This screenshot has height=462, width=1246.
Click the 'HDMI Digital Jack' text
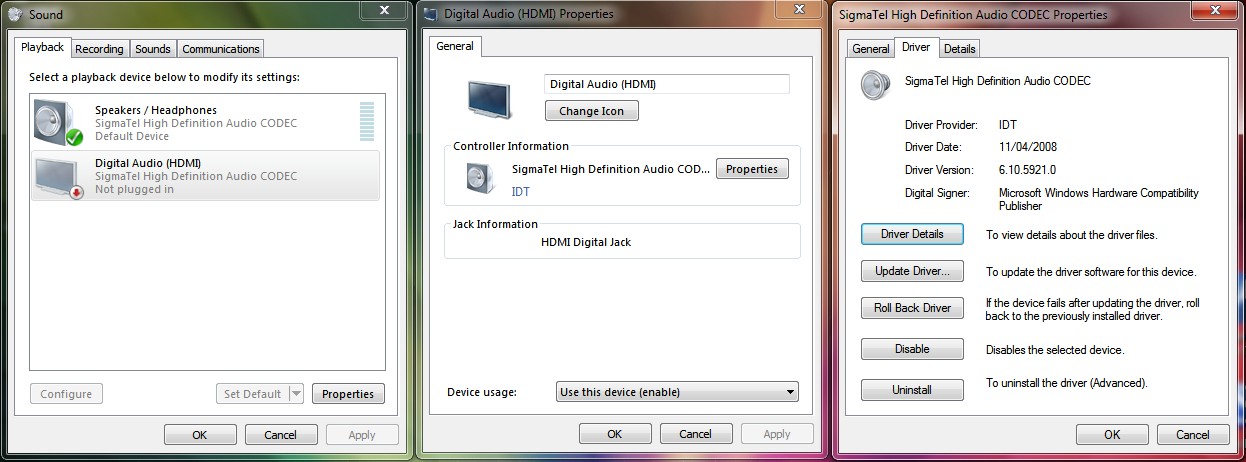coord(586,242)
